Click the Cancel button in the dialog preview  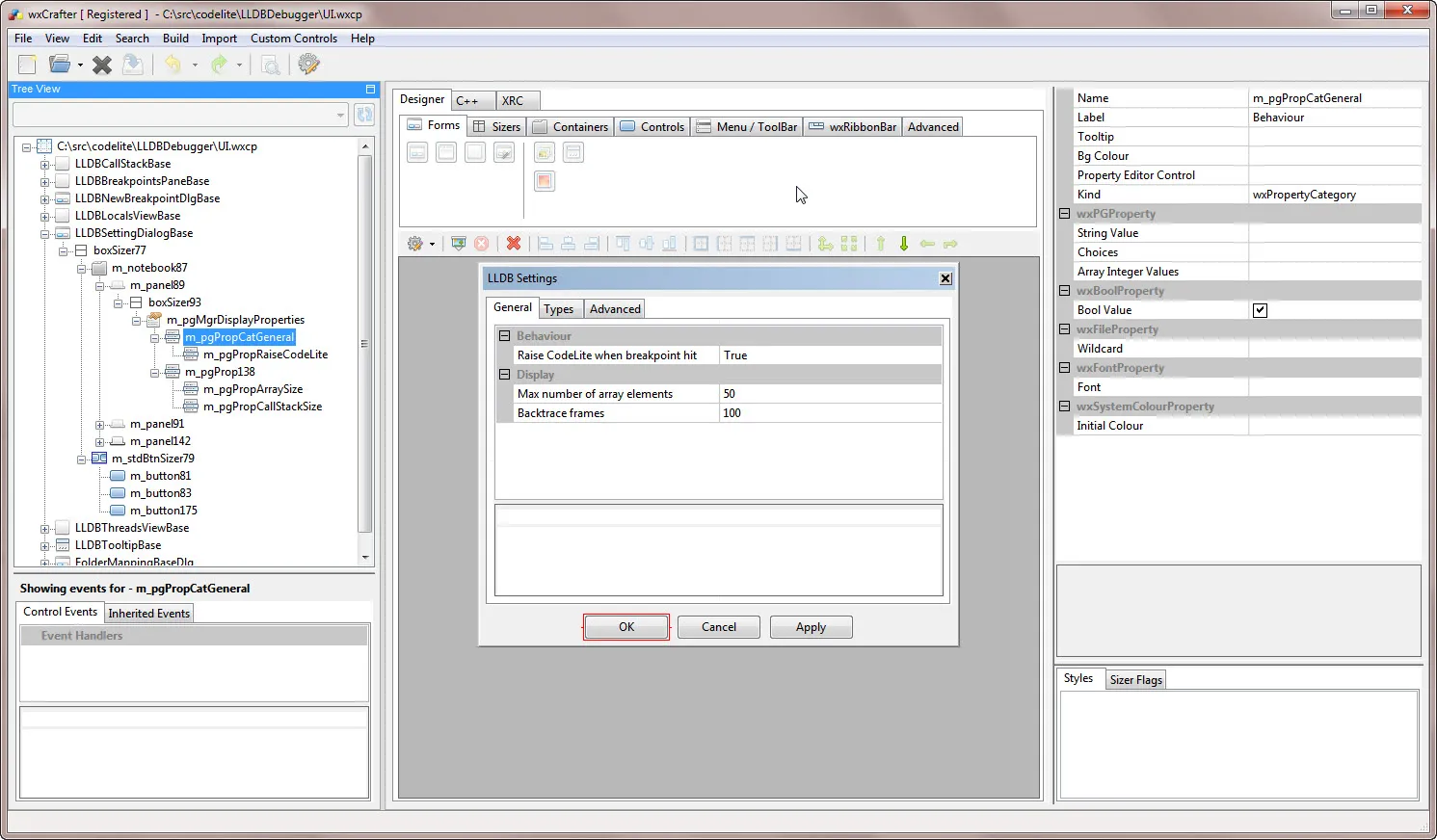[718, 626]
